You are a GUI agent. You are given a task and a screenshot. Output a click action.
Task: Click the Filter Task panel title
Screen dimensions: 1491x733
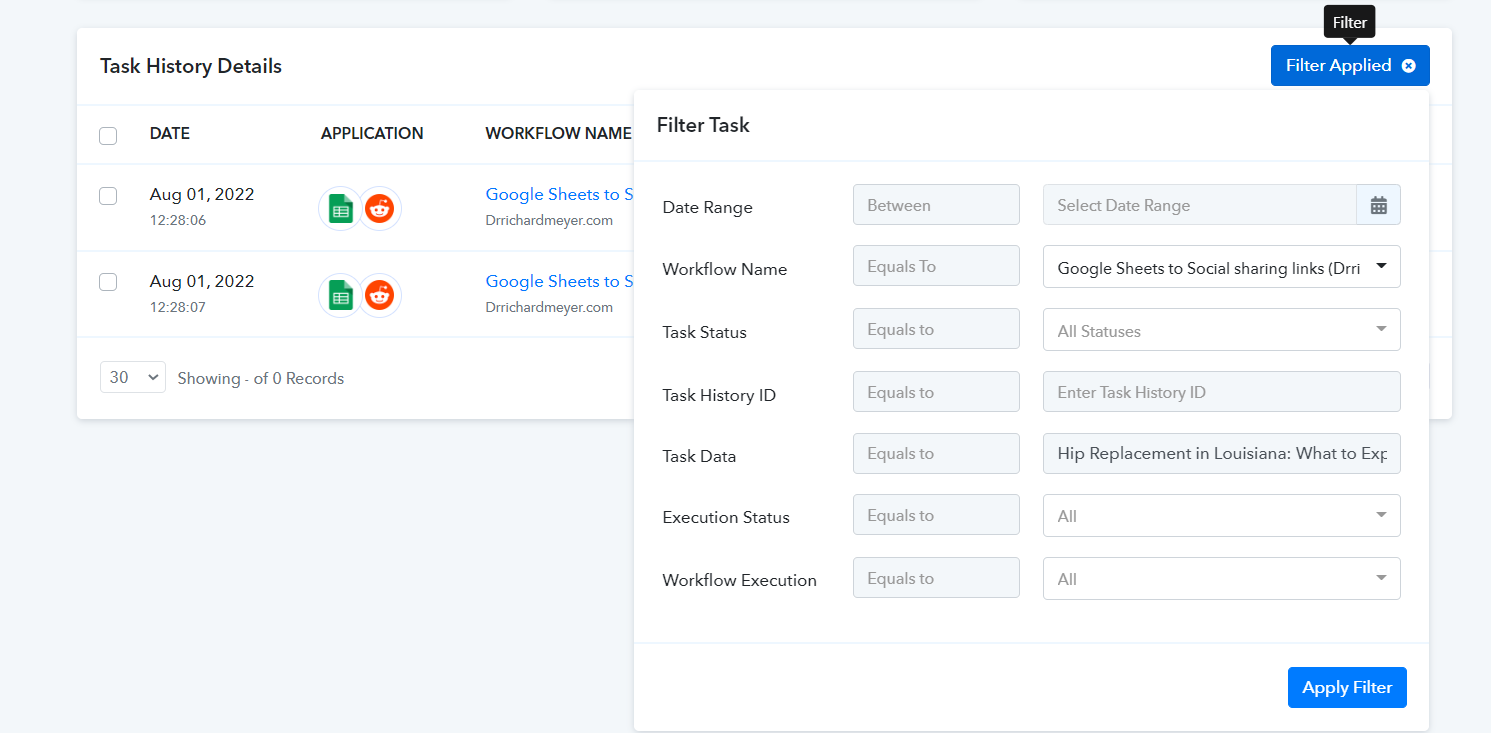[703, 125]
